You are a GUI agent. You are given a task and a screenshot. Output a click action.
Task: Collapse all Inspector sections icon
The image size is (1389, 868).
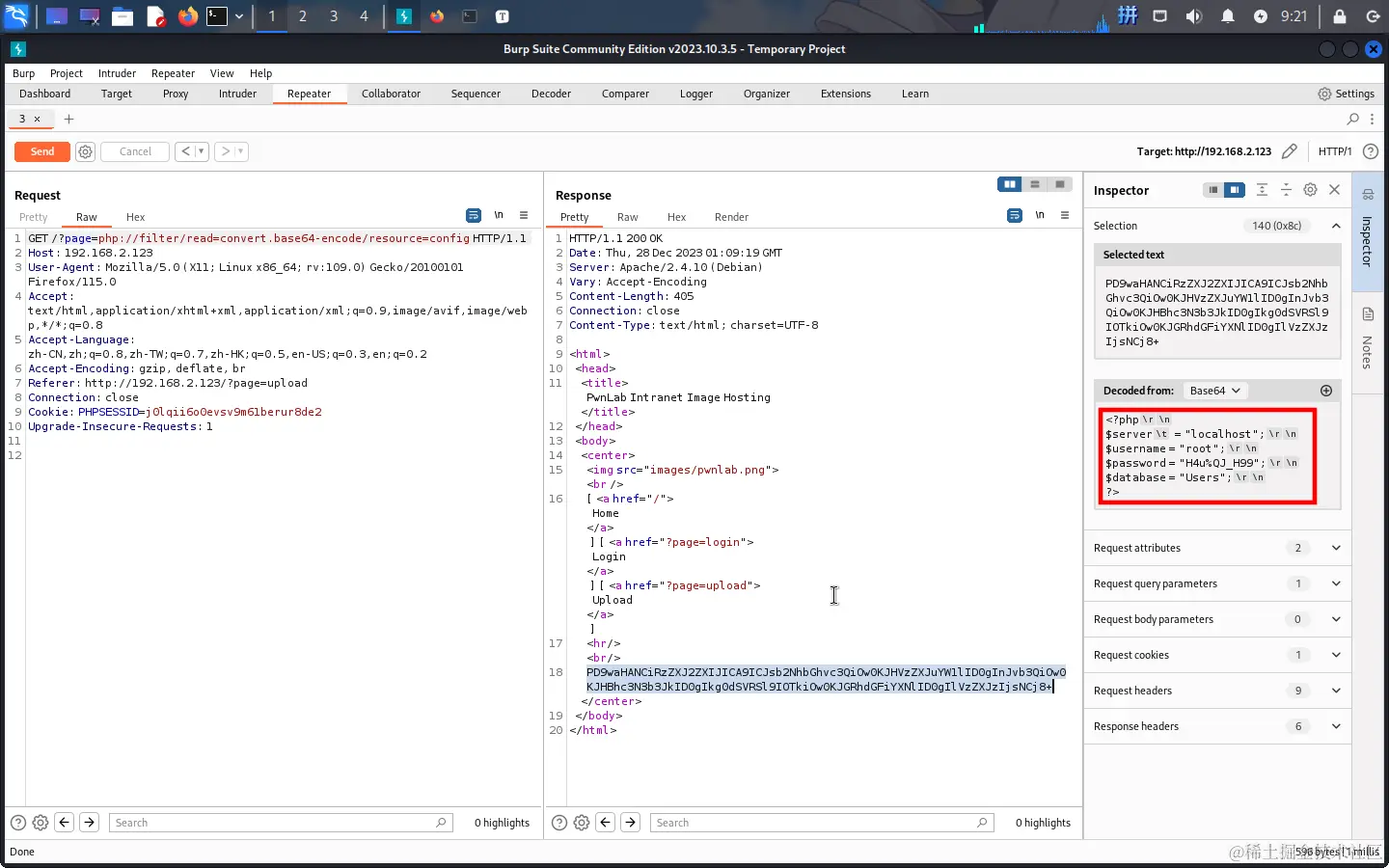(1286, 190)
